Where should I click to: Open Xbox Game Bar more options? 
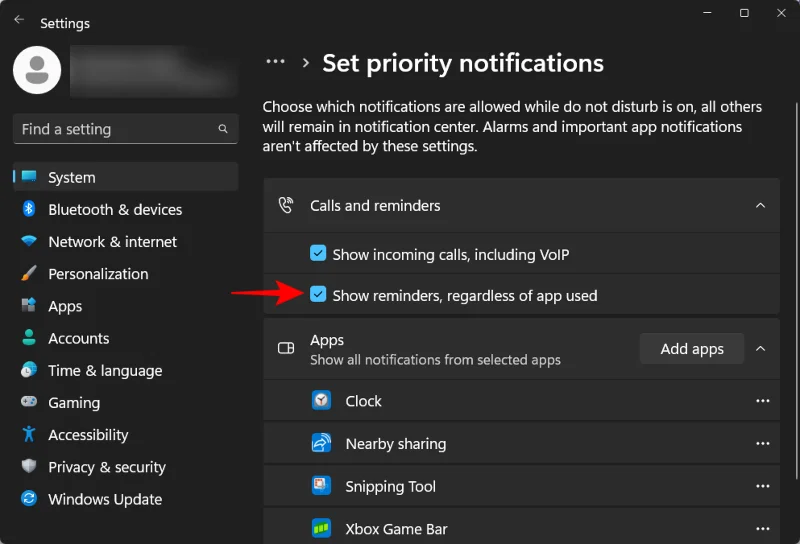click(763, 529)
